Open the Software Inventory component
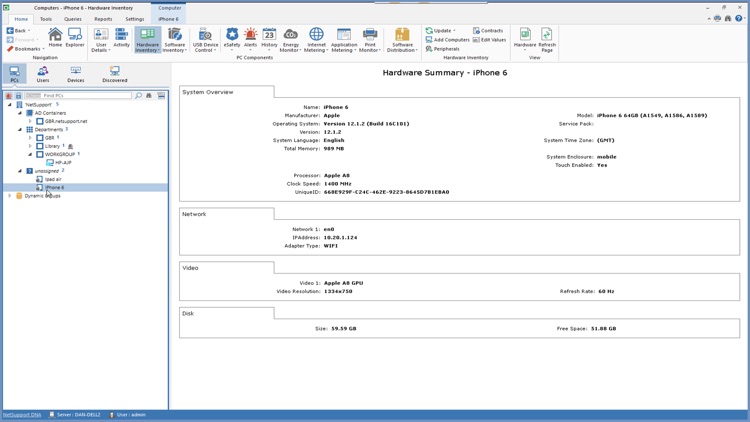This screenshot has height=422, width=750. (x=175, y=40)
